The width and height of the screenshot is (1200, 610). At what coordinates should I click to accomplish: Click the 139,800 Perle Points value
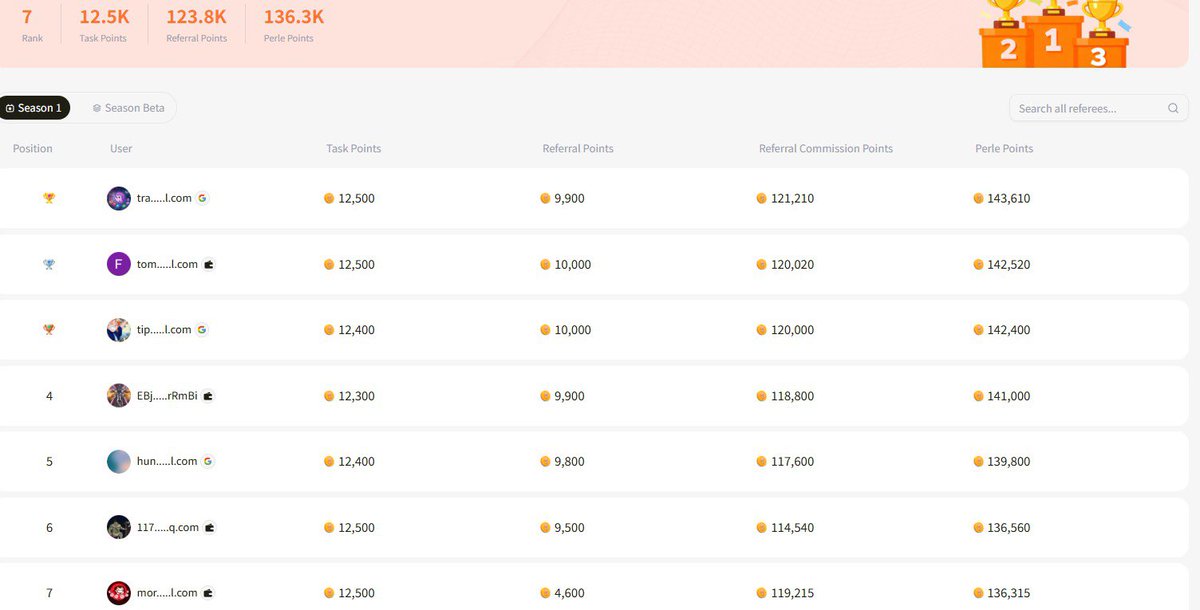click(x=1008, y=462)
